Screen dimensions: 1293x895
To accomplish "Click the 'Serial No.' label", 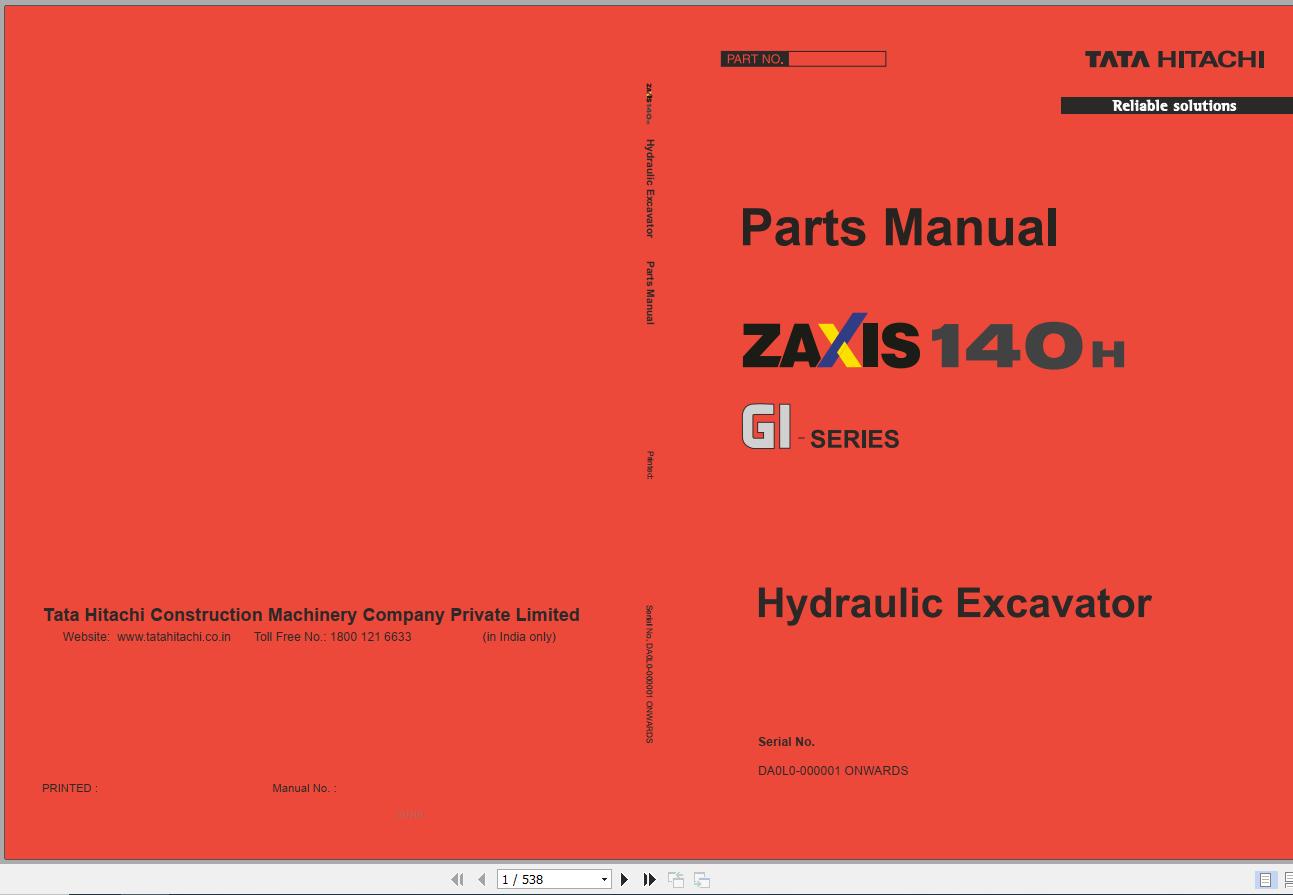I will (x=786, y=742).
